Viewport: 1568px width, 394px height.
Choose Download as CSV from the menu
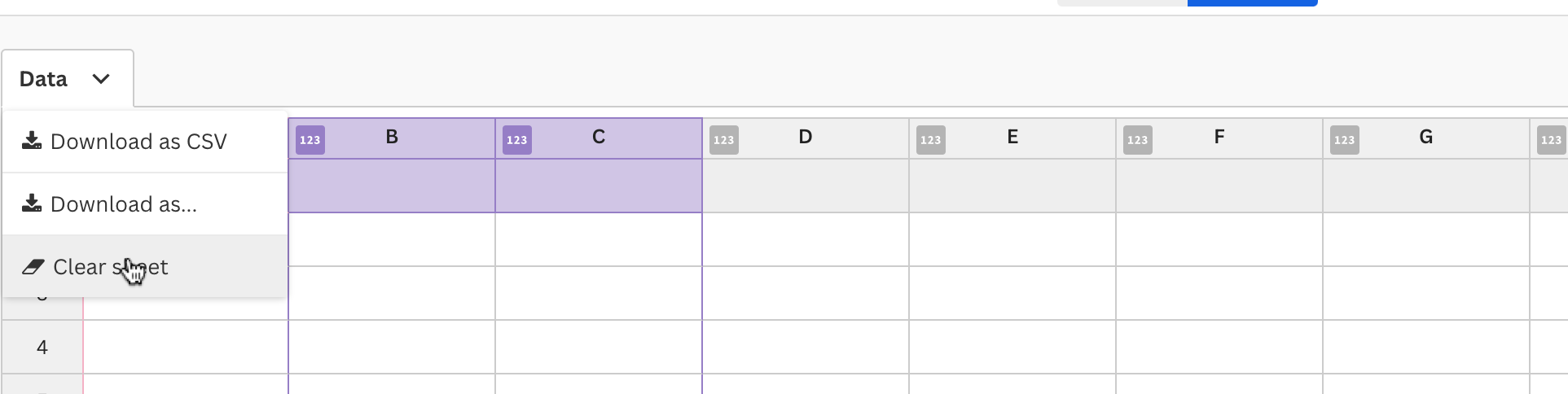138,142
